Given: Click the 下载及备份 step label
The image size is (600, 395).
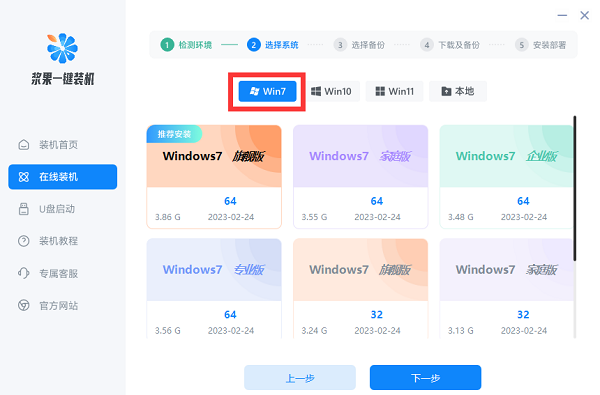Looking at the screenshot, I should click(459, 45).
